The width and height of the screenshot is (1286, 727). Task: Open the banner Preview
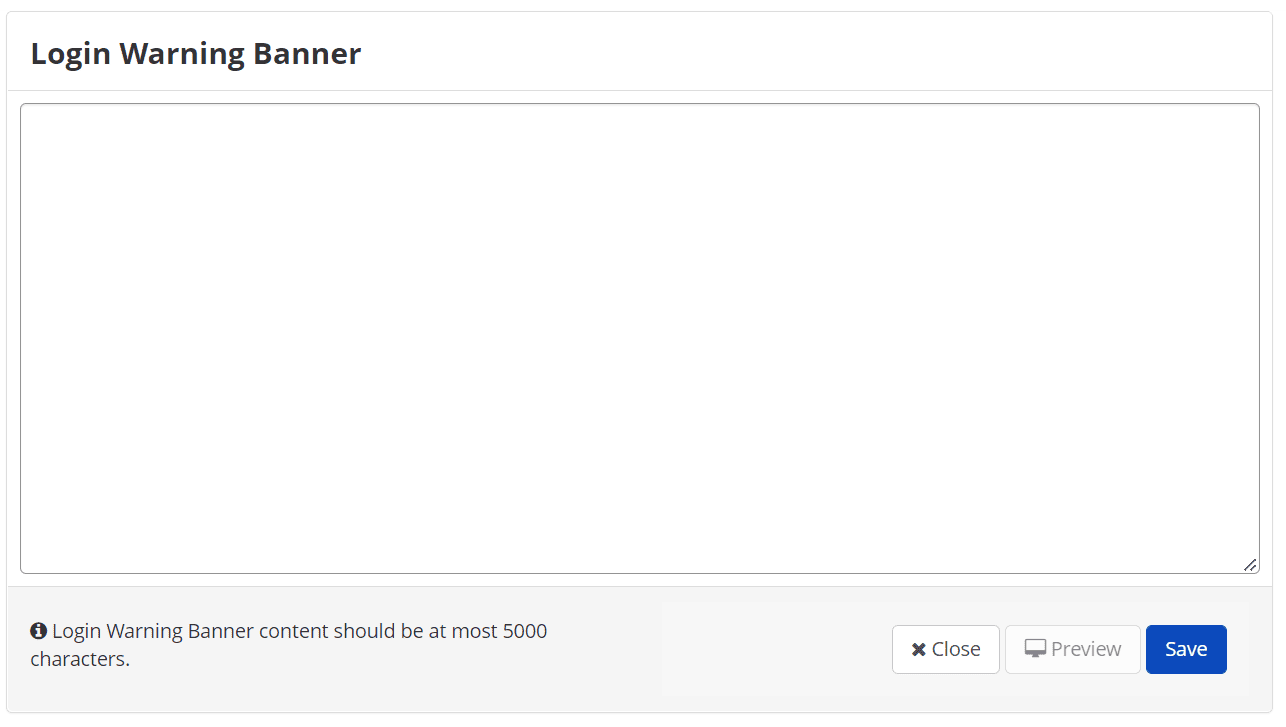(1072, 650)
